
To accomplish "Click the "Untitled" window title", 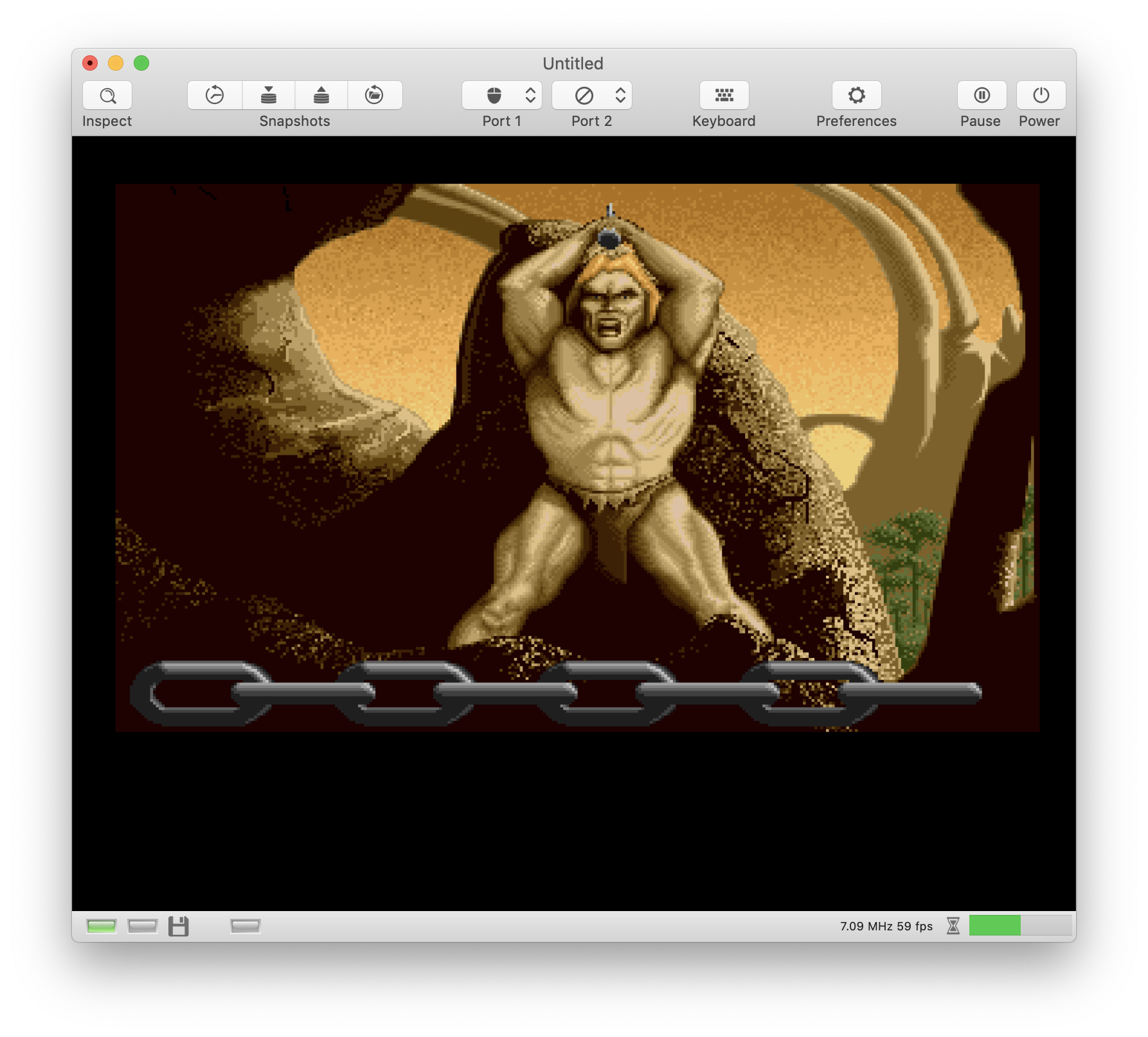I will coord(573,64).
